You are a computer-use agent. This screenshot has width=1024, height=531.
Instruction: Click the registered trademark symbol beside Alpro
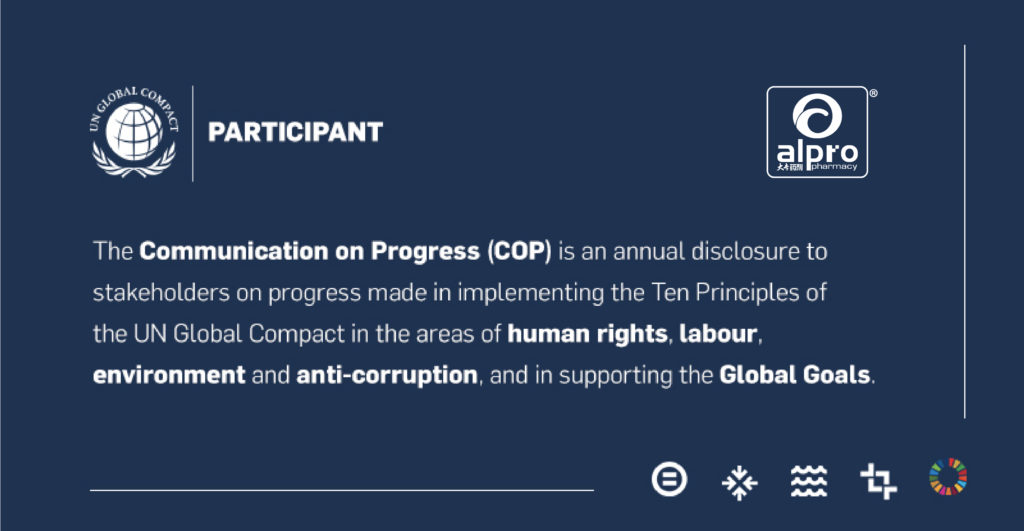coord(874,93)
